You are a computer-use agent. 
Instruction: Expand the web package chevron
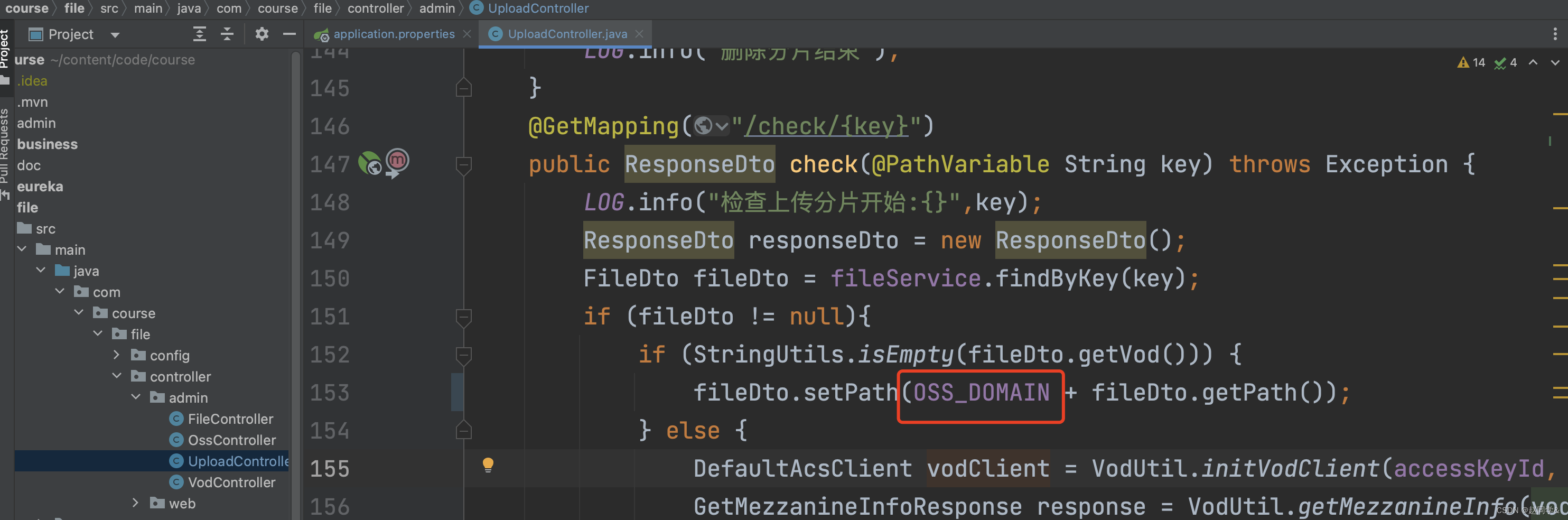[136, 503]
